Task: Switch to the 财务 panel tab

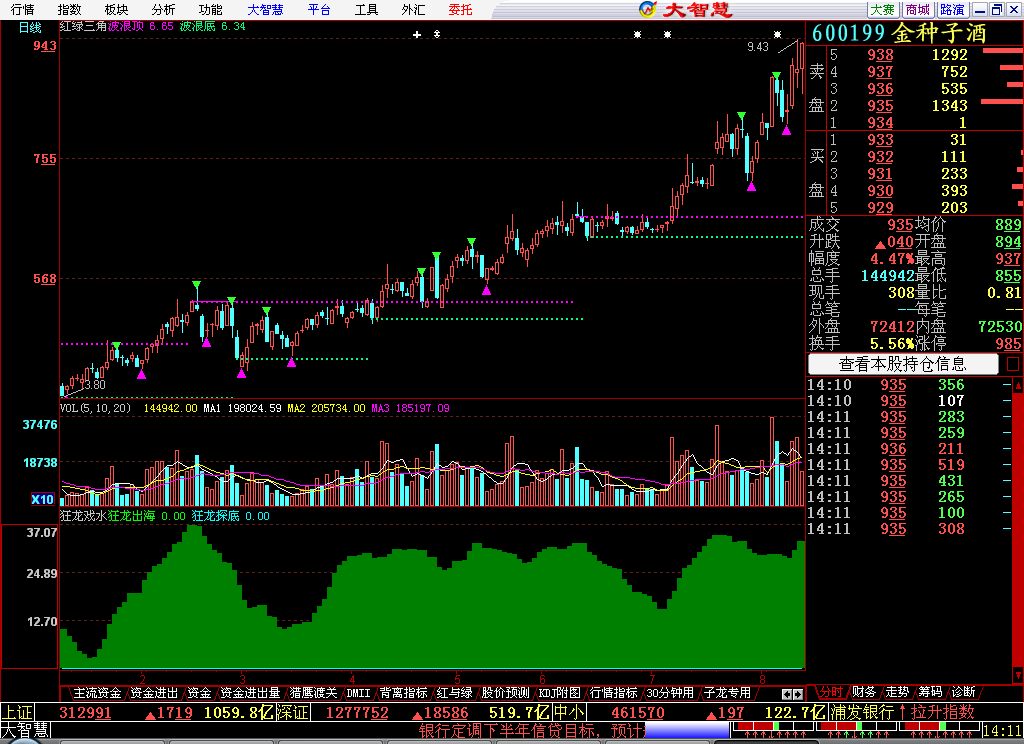Action: click(x=863, y=692)
